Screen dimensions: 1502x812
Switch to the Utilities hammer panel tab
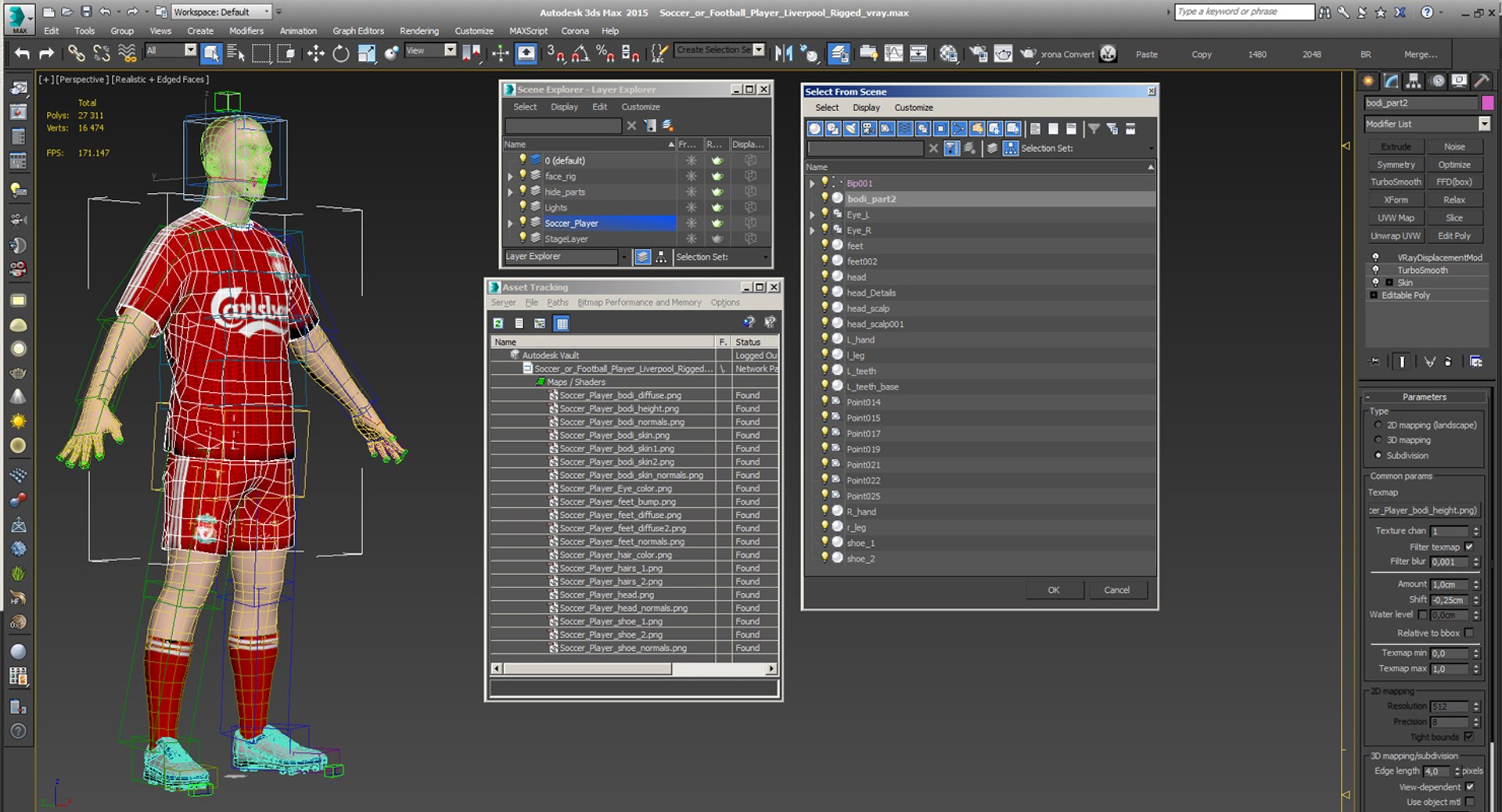[1482, 81]
